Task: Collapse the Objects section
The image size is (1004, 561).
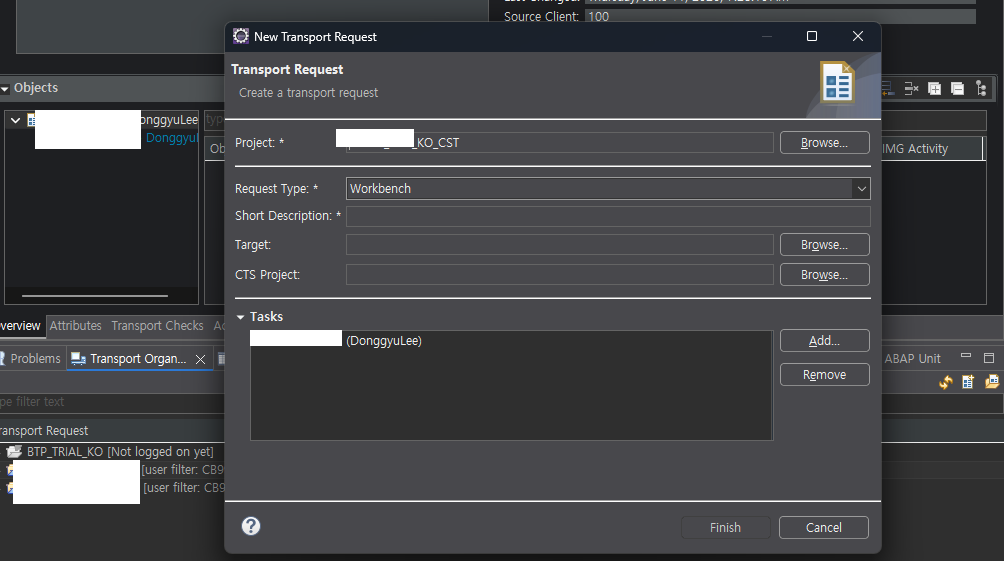Action: (x=5, y=88)
